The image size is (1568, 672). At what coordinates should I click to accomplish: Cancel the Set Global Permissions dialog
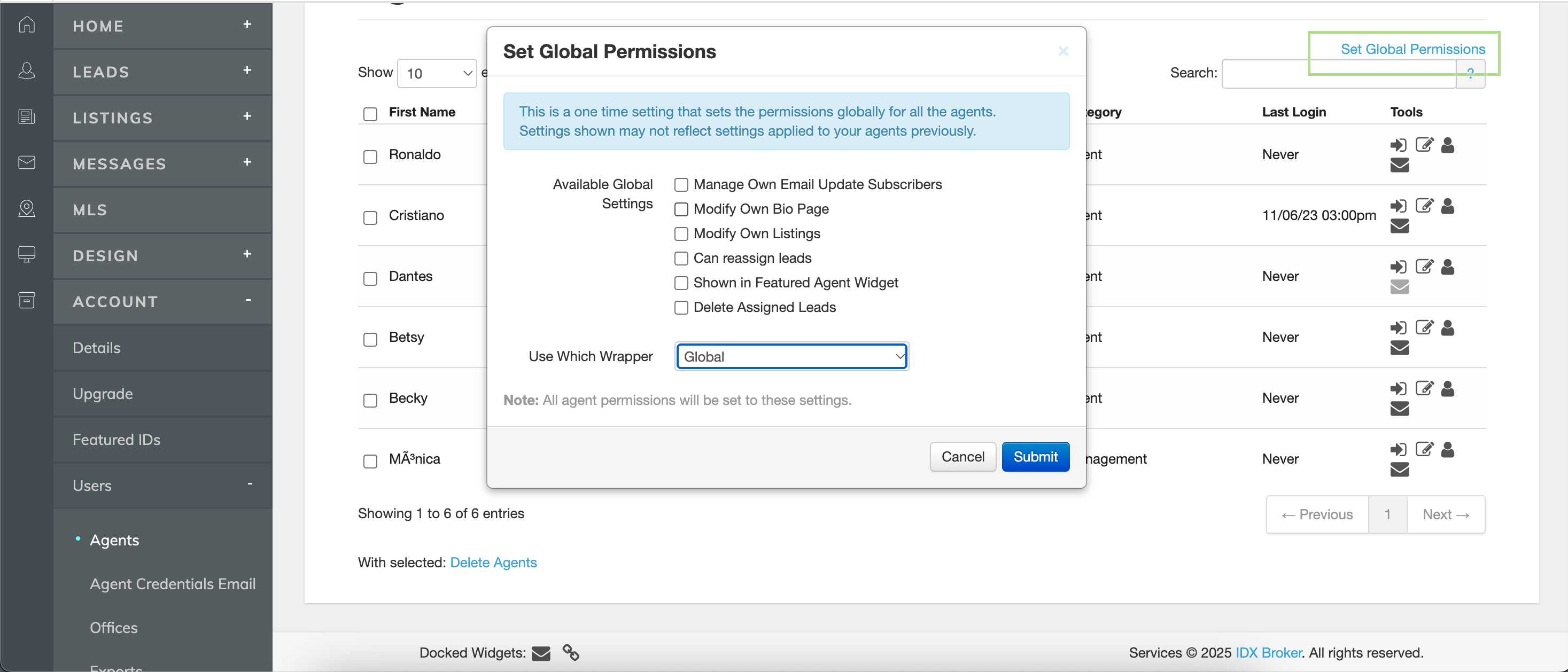pos(962,456)
